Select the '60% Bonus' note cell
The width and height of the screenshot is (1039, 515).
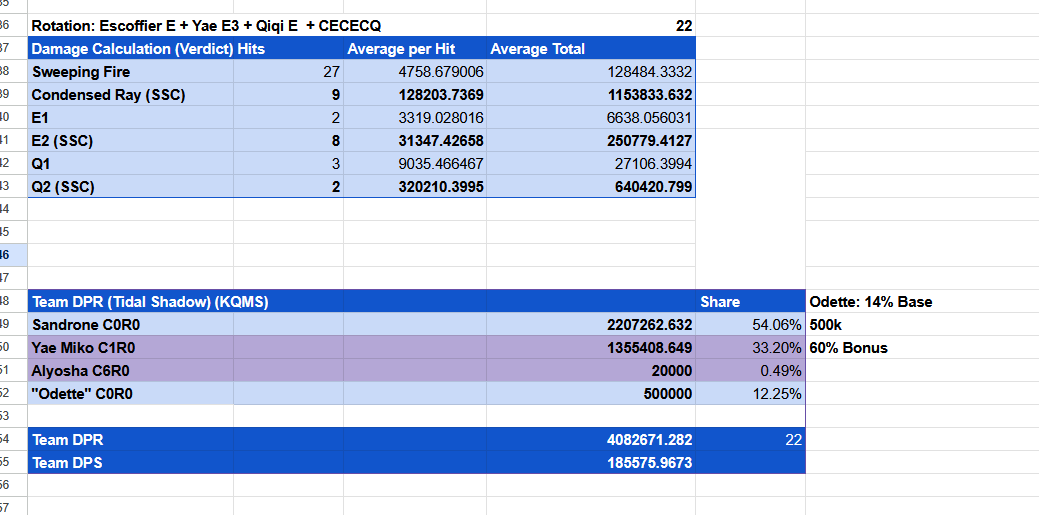coord(848,347)
